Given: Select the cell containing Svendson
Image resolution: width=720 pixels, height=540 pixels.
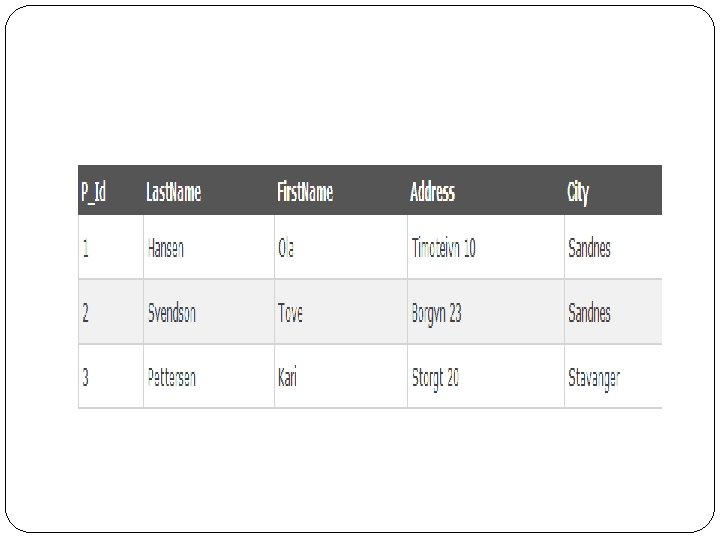Looking at the screenshot, I should [x=171, y=313].
